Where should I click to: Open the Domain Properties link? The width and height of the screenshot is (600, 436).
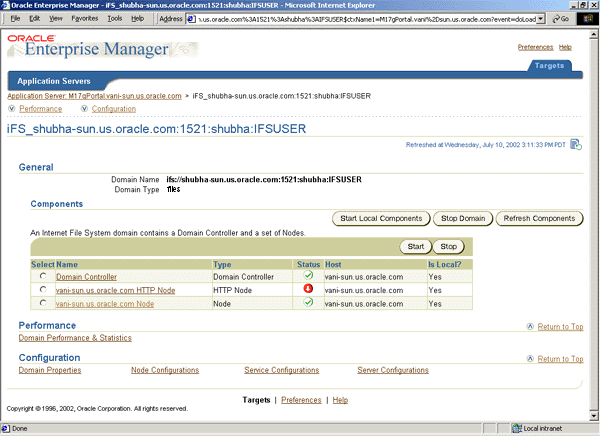point(50,370)
